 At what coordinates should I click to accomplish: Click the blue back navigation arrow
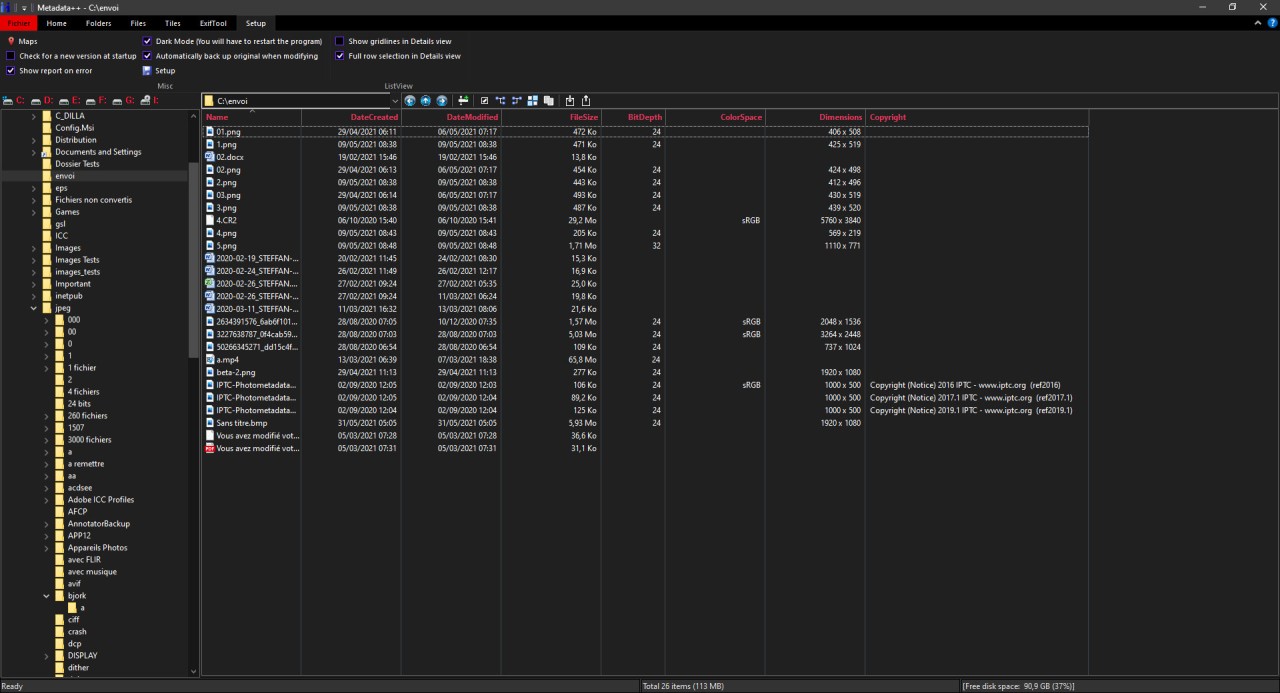pyautogui.click(x=410, y=101)
